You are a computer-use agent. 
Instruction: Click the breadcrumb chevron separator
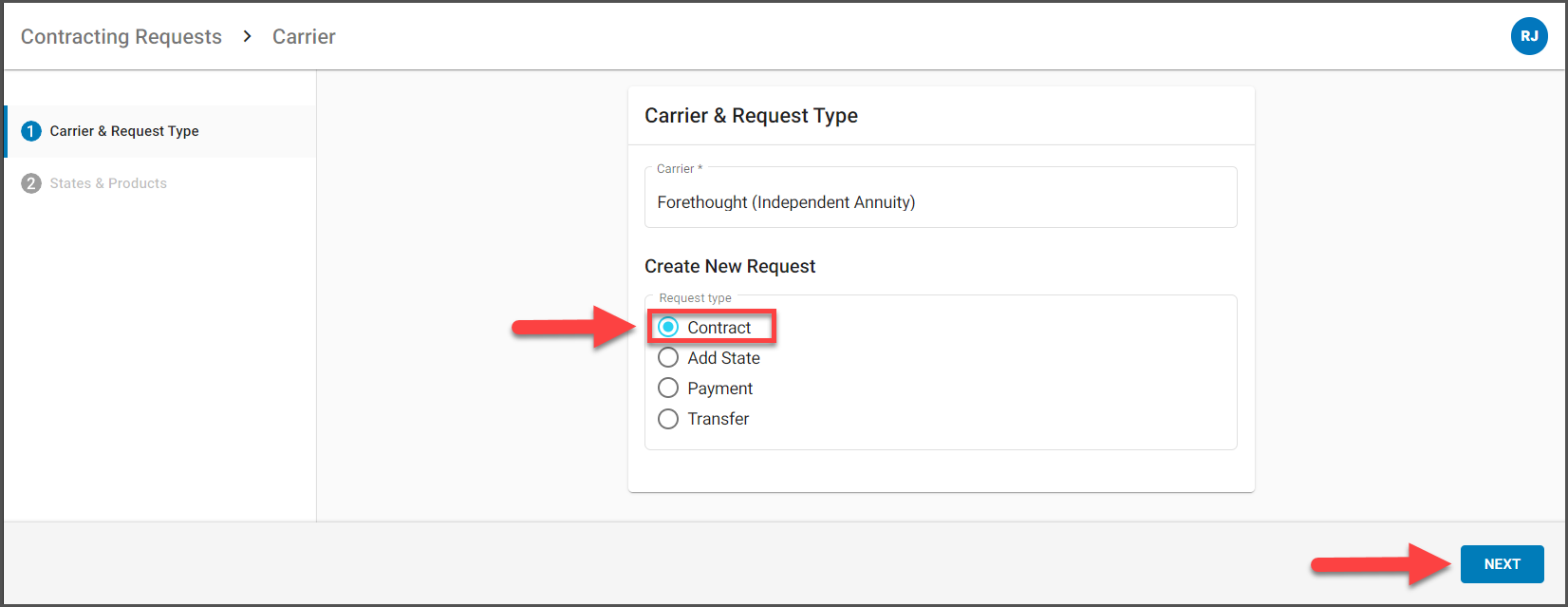[247, 36]
